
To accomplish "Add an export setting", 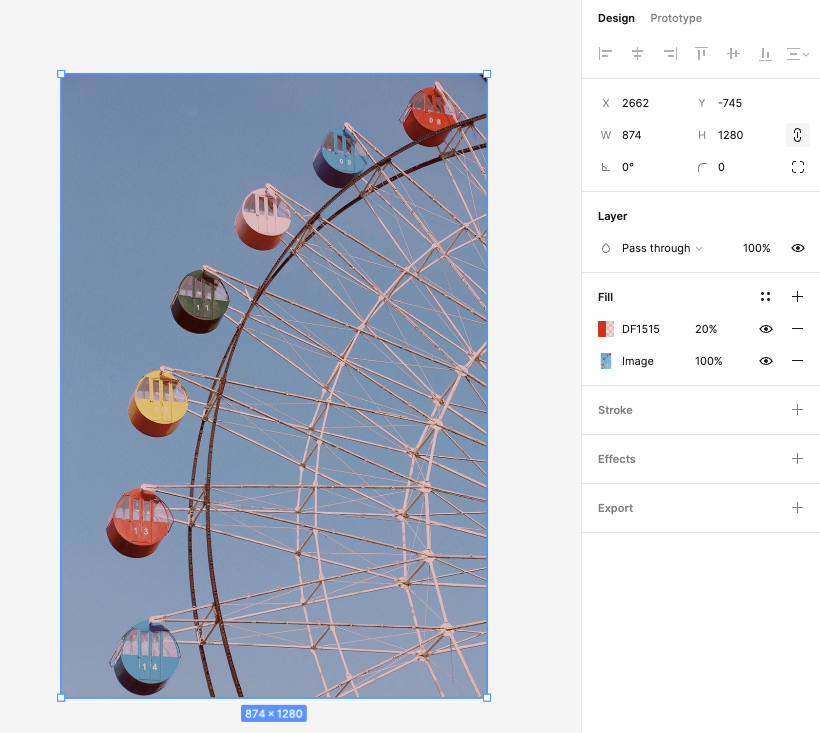I will tap(798, 508).
